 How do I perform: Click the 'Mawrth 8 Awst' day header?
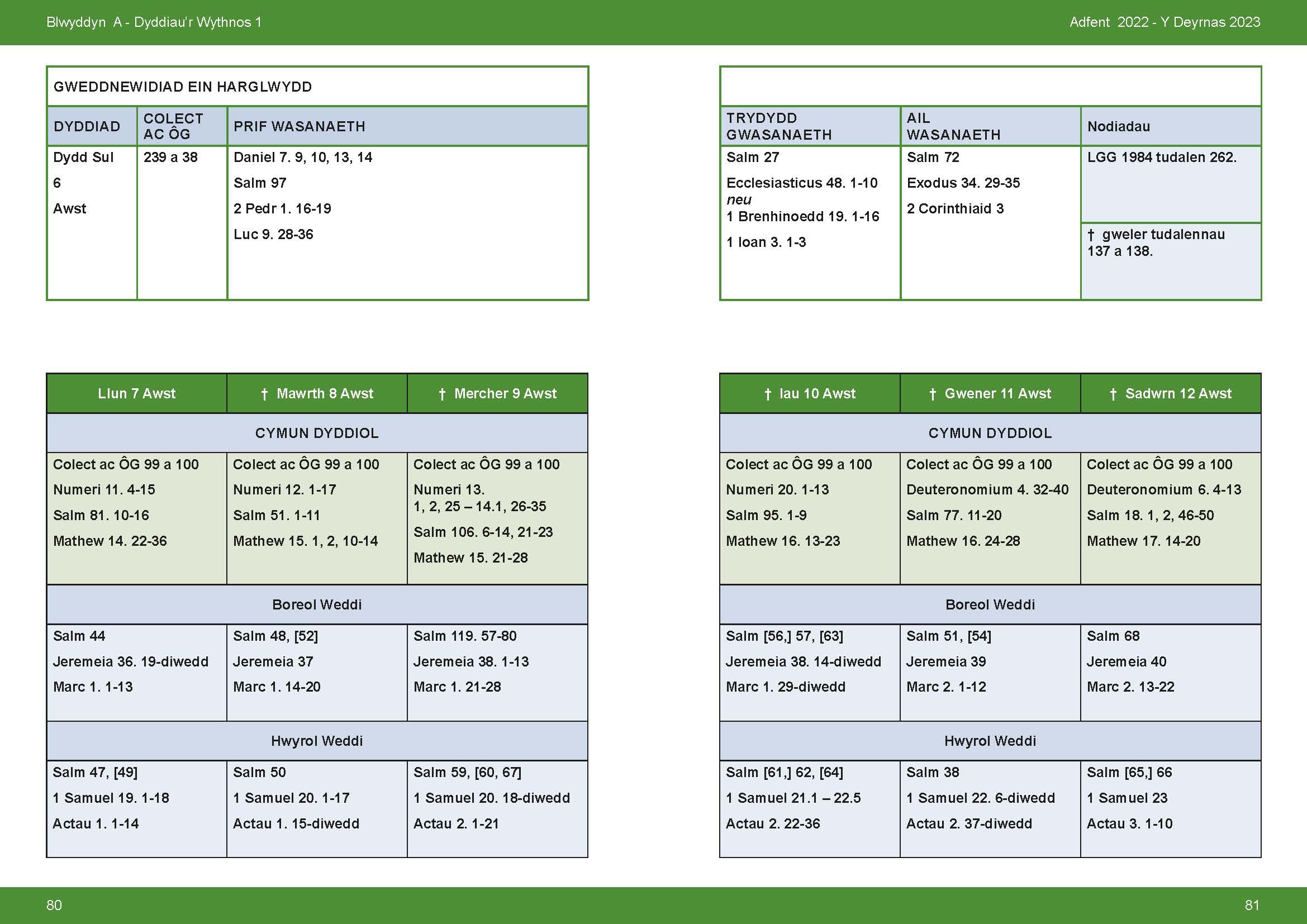[317, 393]
